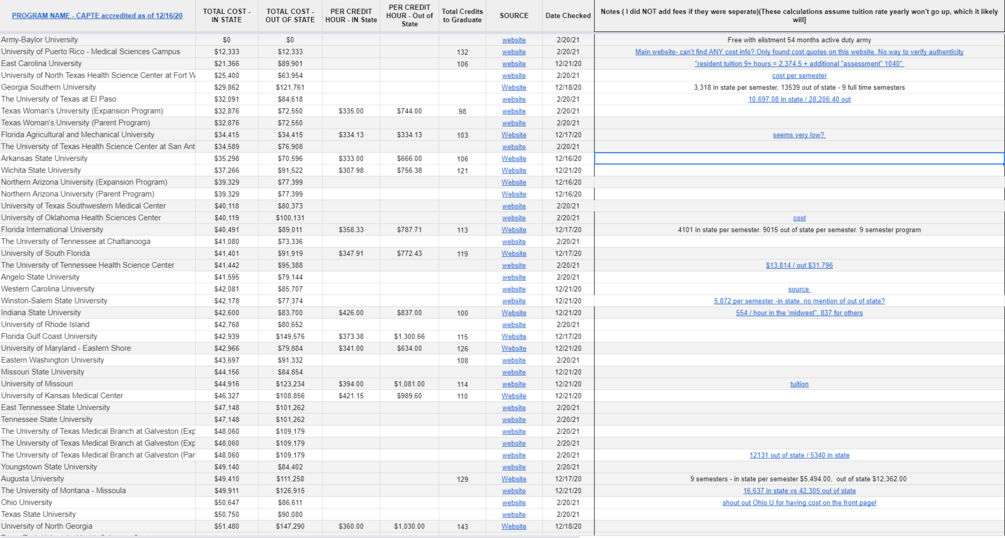Viewport: 1005px width, 538px height.
Task: Select the Notes column header cell
Action: click(799, 16)
